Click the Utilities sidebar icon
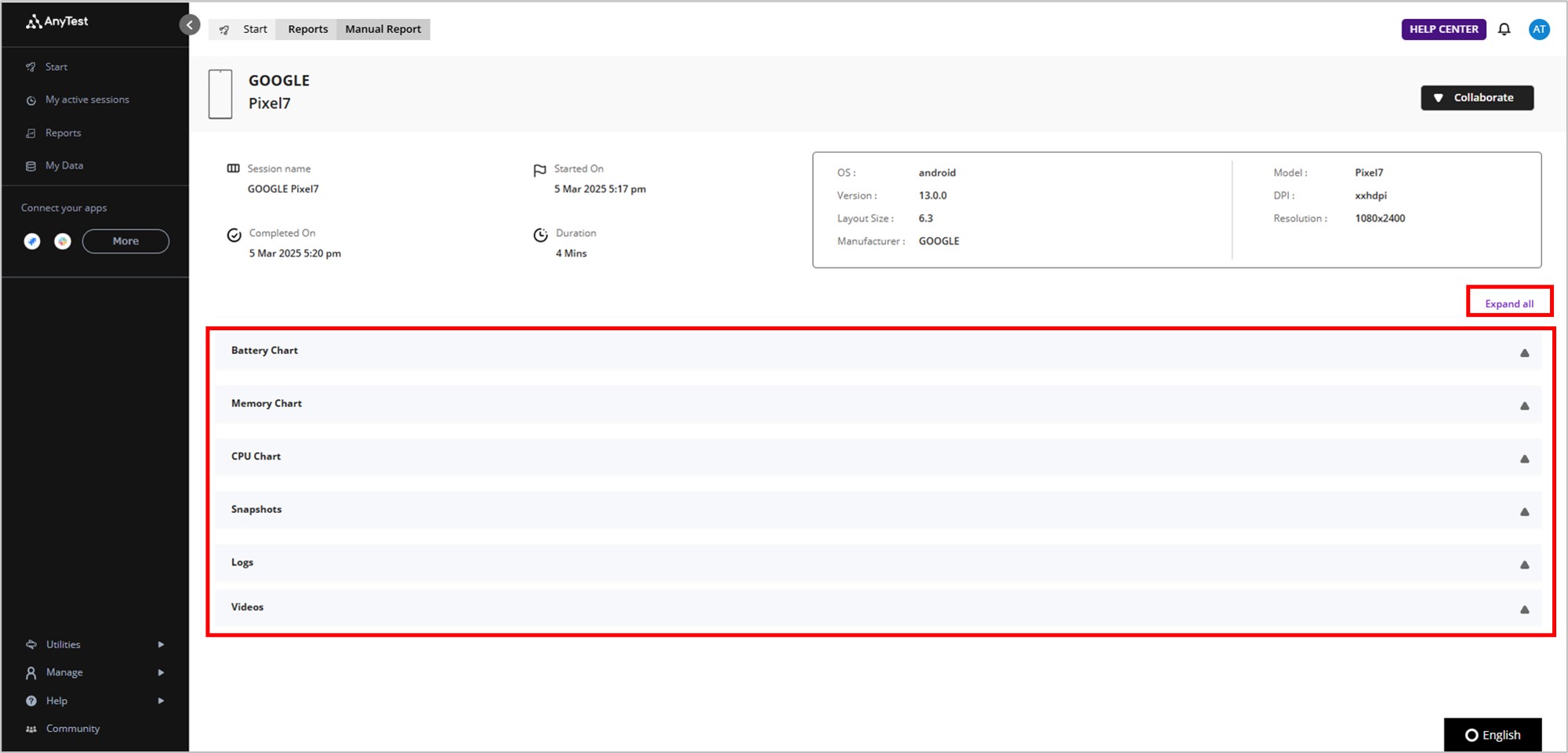1568x753 pixels. click(x=31, y=645)
